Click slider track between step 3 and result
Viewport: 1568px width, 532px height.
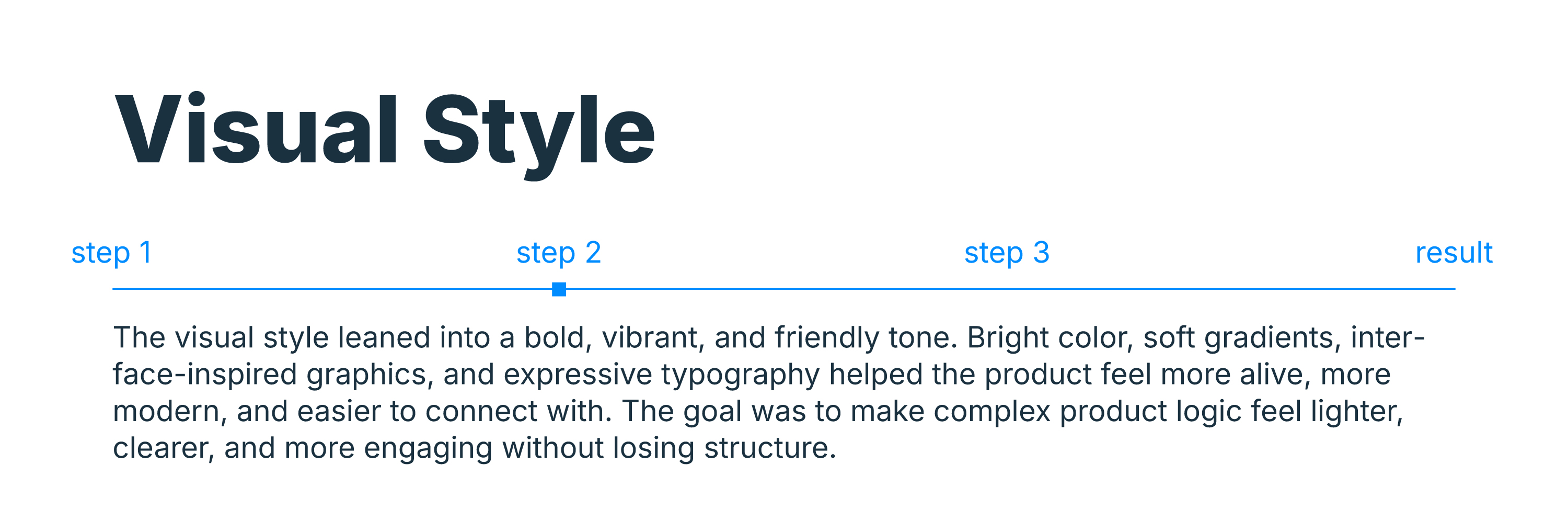1229,289
